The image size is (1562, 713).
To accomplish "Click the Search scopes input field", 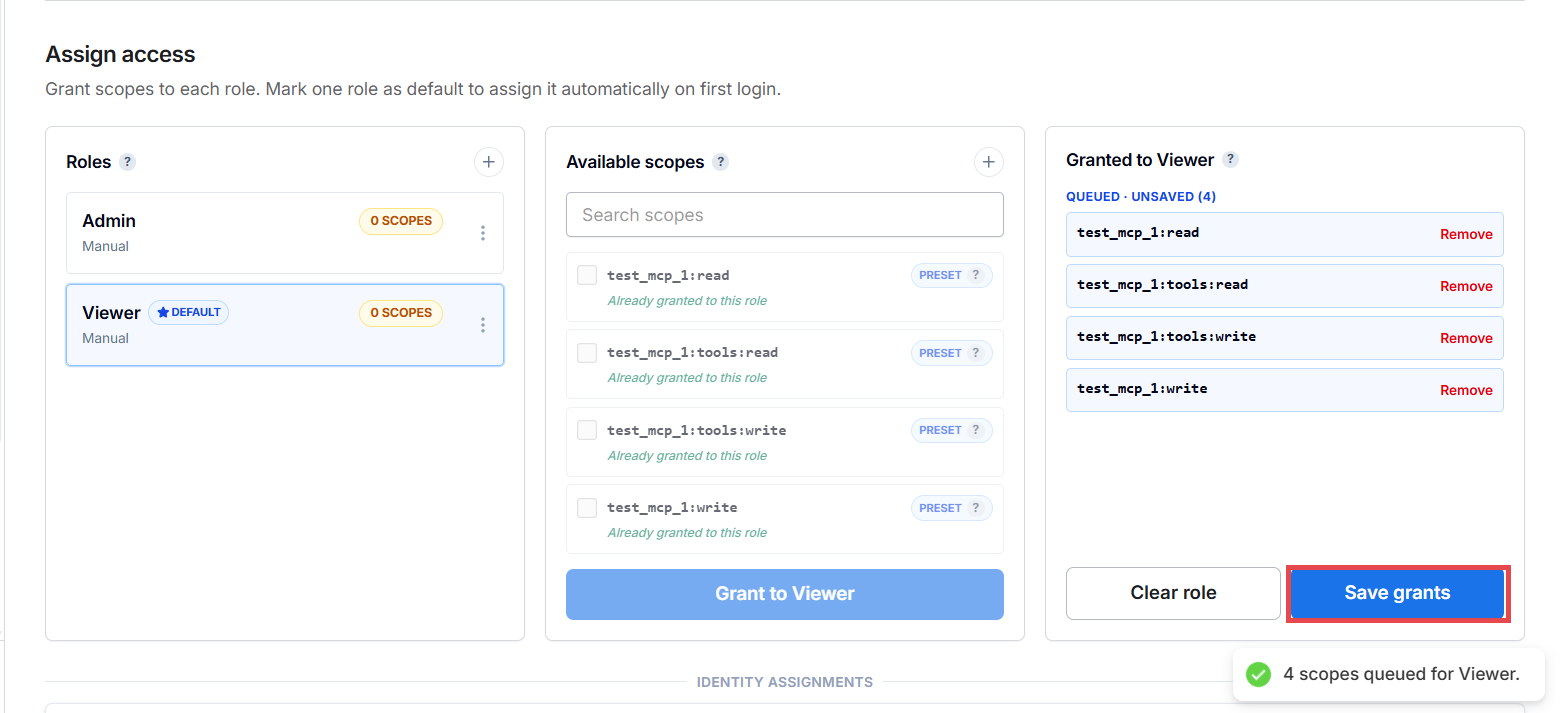I will [x=785, y=215].
